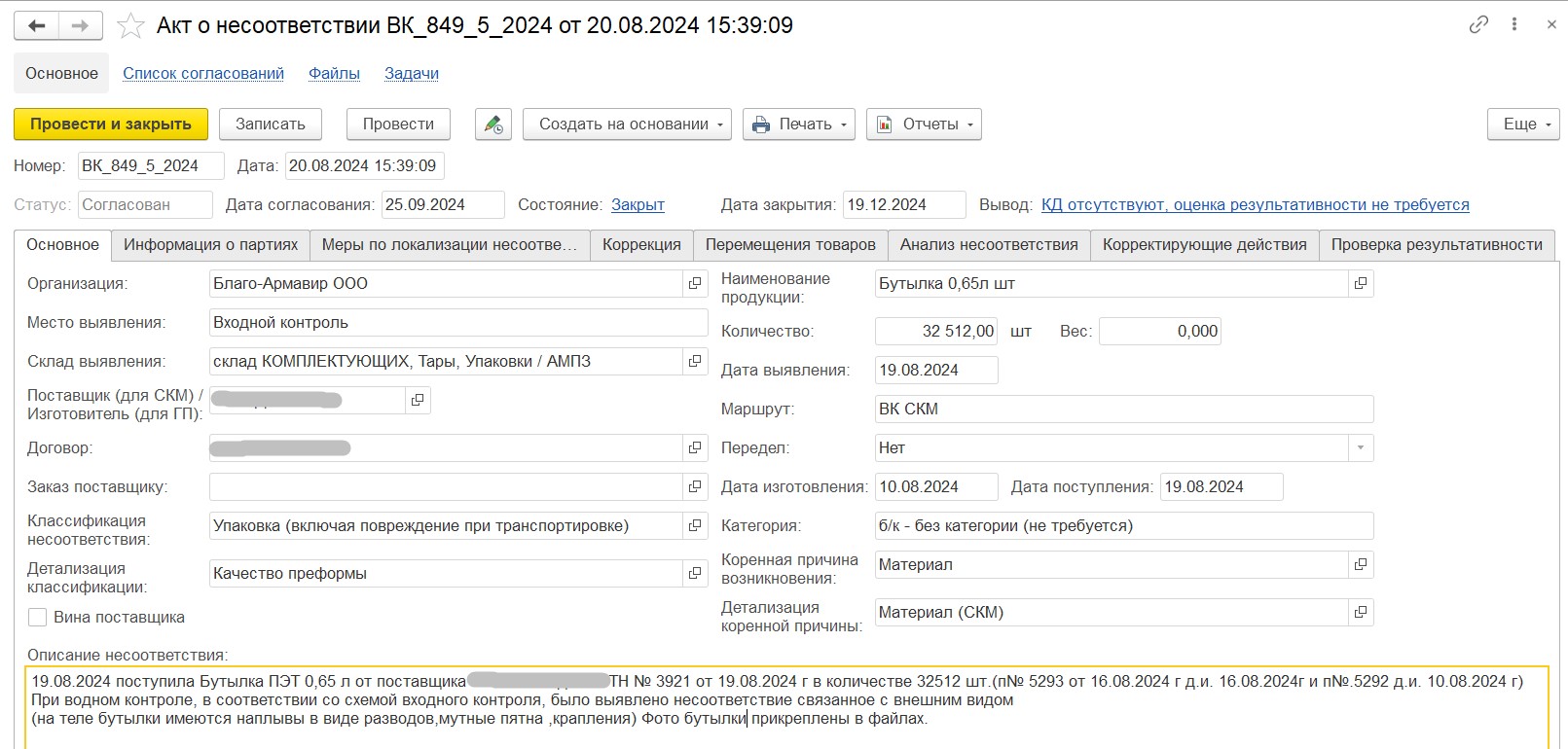Click the forward navigation arrow

(x=81, y=25)
